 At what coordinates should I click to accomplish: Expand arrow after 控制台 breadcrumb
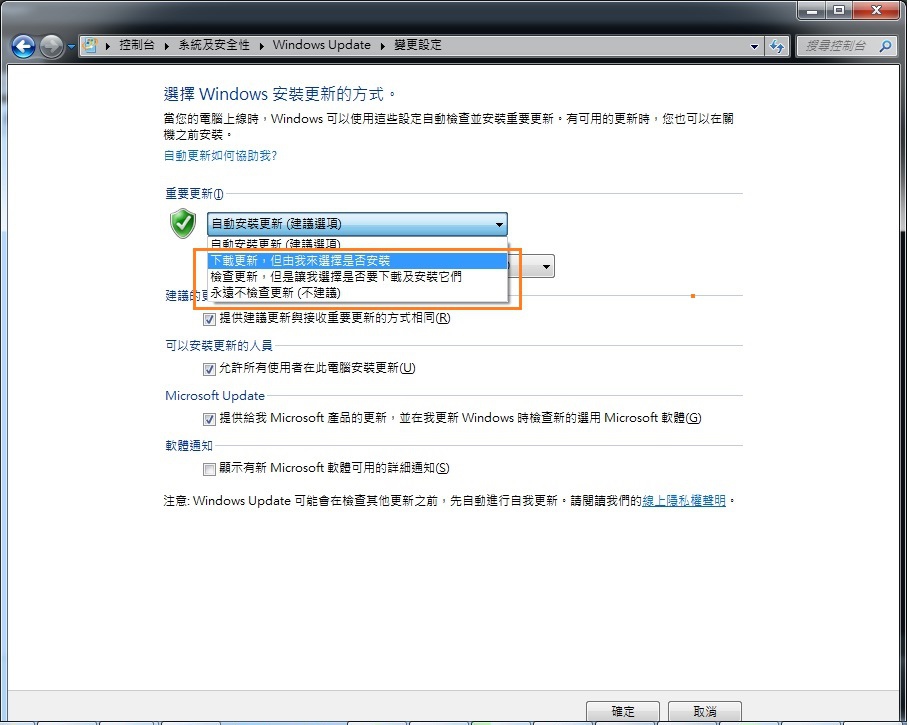click(166, 46)
